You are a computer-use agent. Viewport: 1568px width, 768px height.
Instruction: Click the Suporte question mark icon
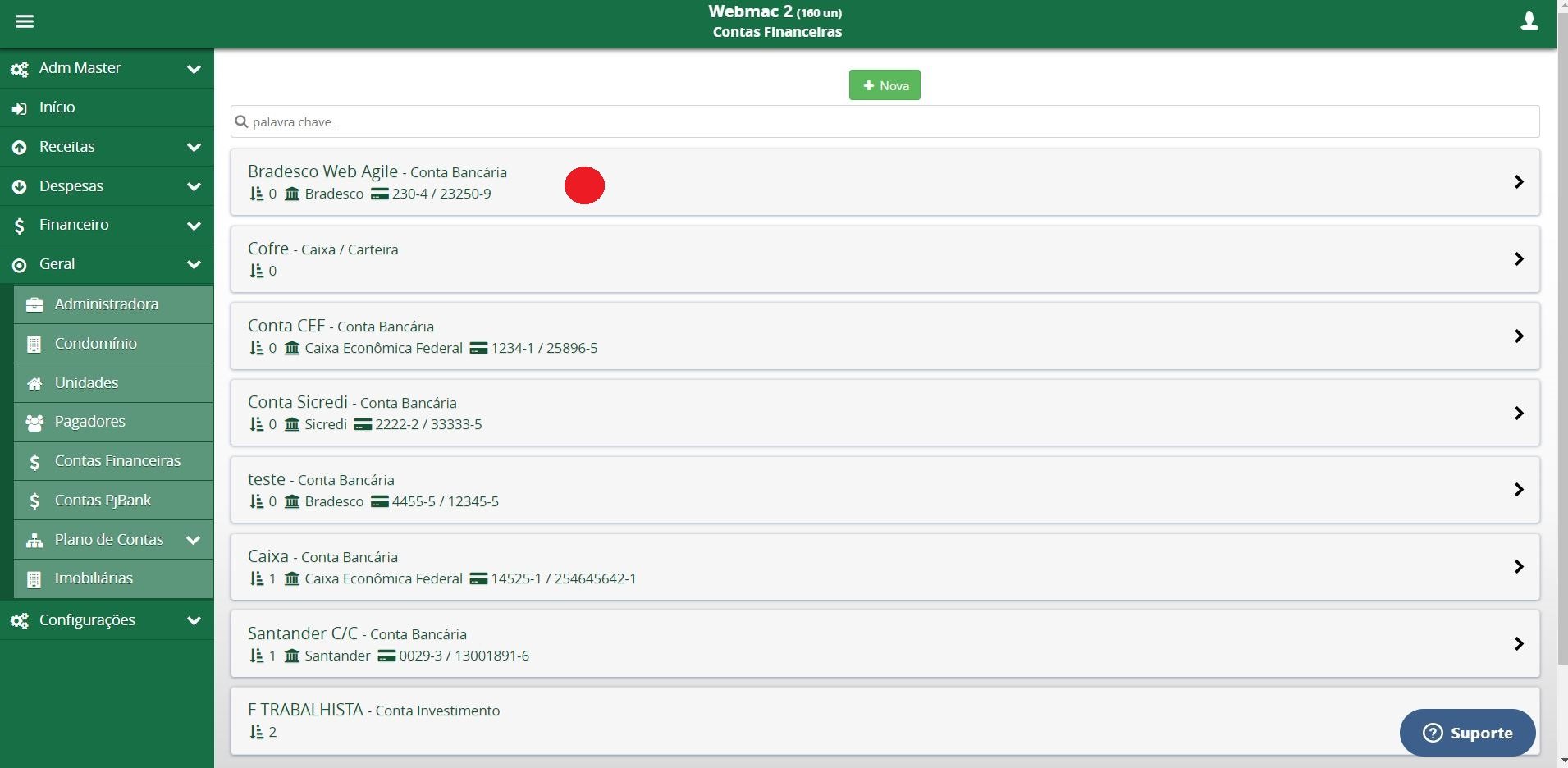click(1433, 733)
